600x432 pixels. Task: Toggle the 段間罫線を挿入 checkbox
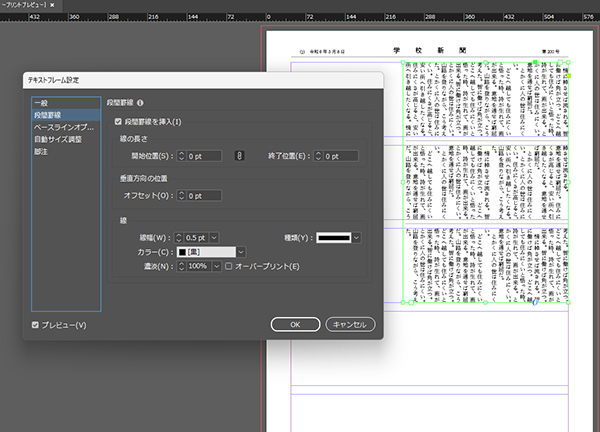tap(118, 122)
